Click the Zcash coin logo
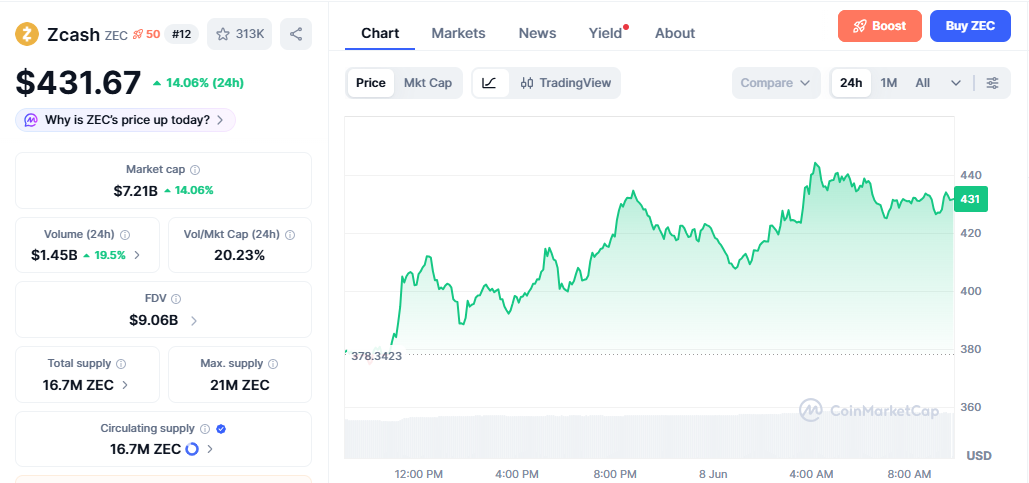Viewport: 1029px width, 483px height. (x=27, y=34)
